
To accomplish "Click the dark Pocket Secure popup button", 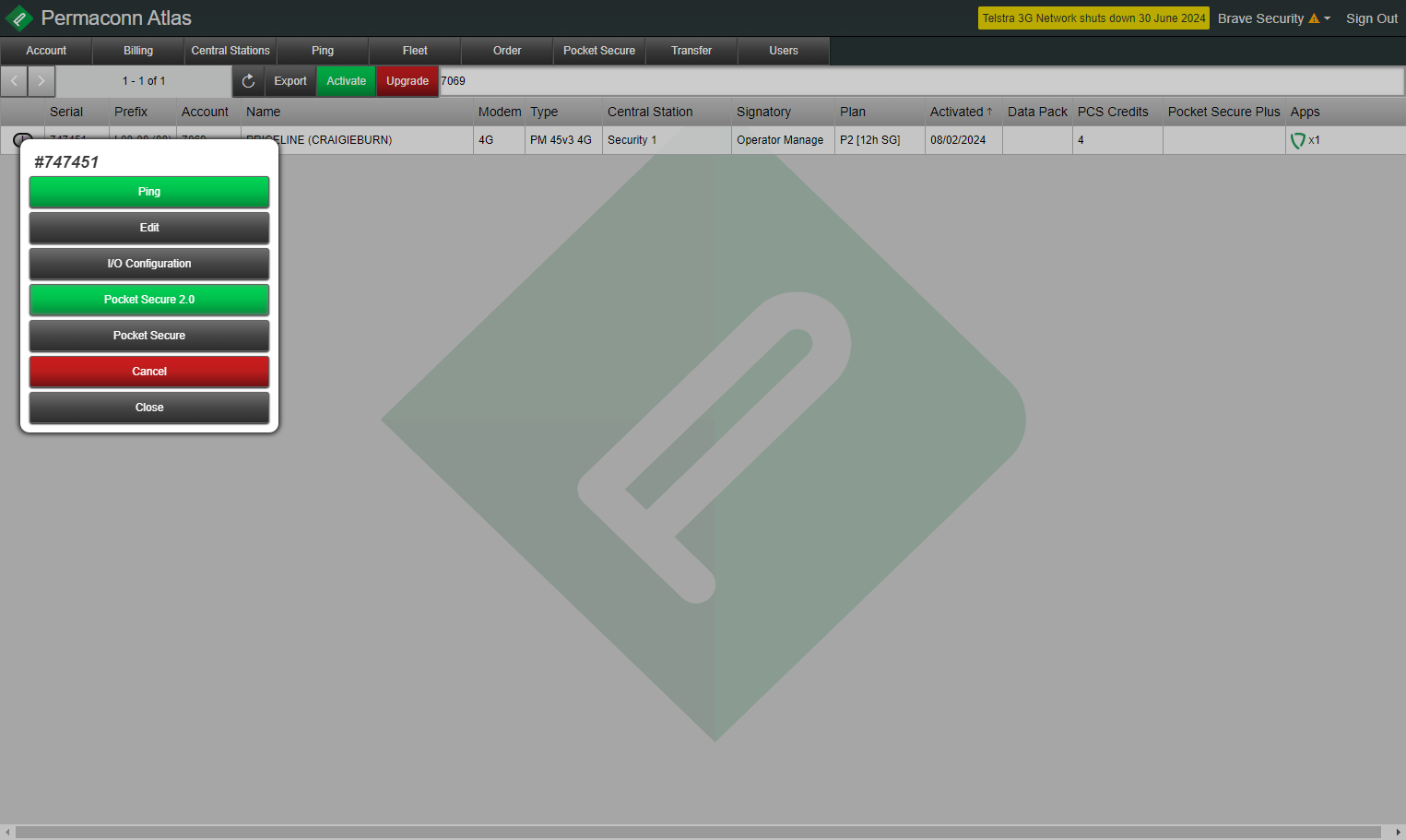I will point(149,336).
